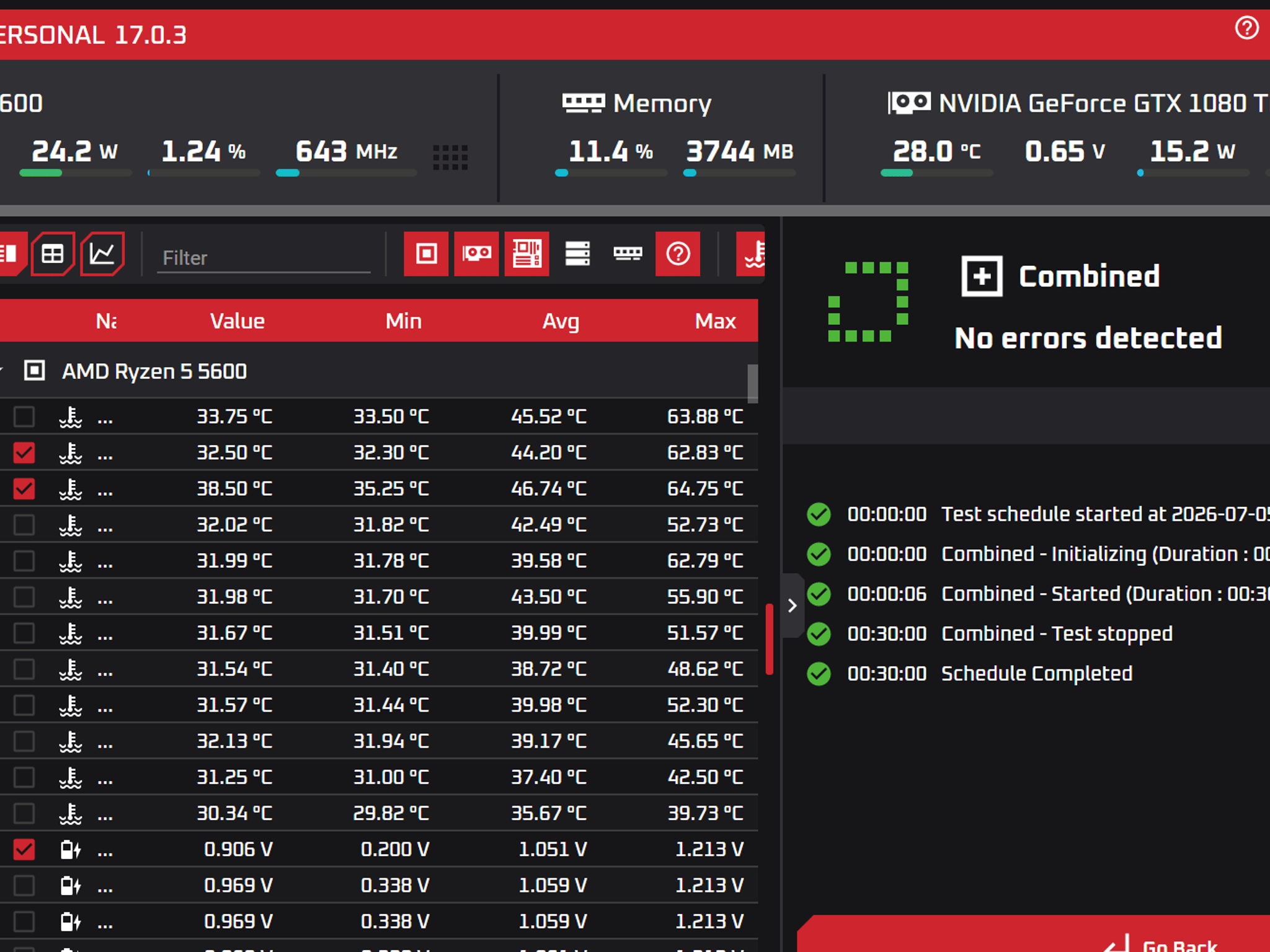The image size is (1270, 952).
Task: Uncheck the 0.906 V sensor row checkbox
Action: tap(24, 849)
